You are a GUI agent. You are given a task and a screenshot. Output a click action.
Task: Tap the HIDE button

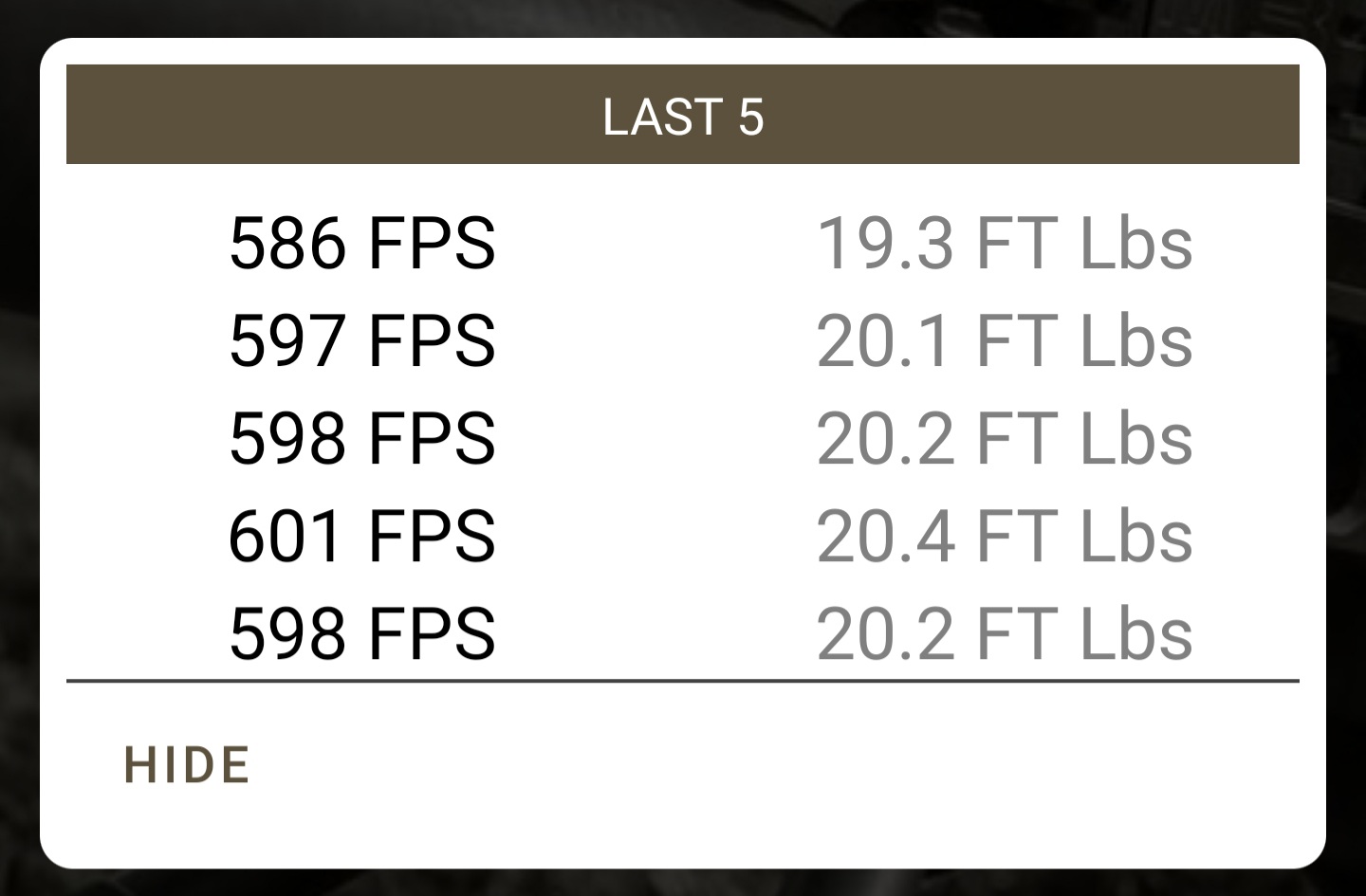pos(187,765)
